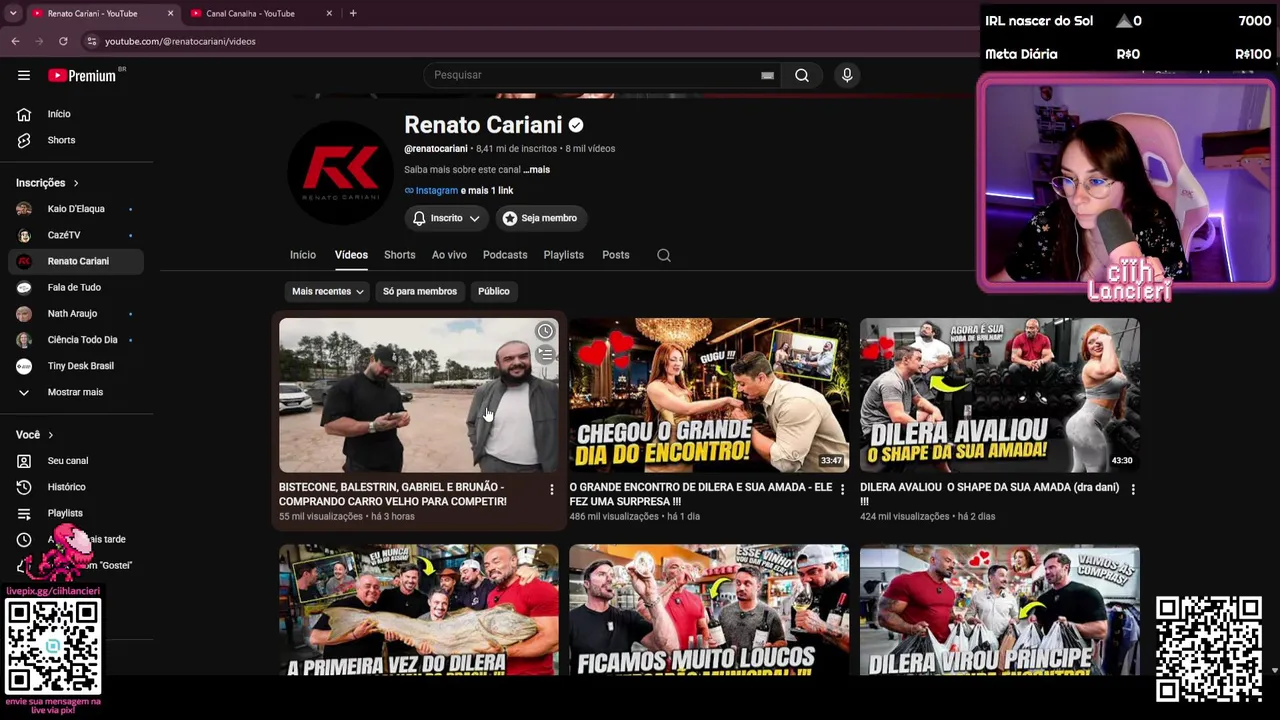Click the O Grande Encontro de Dilera title
This screenshot has height=720, width=1280.
pyautogui.click(x=701, y=494)
